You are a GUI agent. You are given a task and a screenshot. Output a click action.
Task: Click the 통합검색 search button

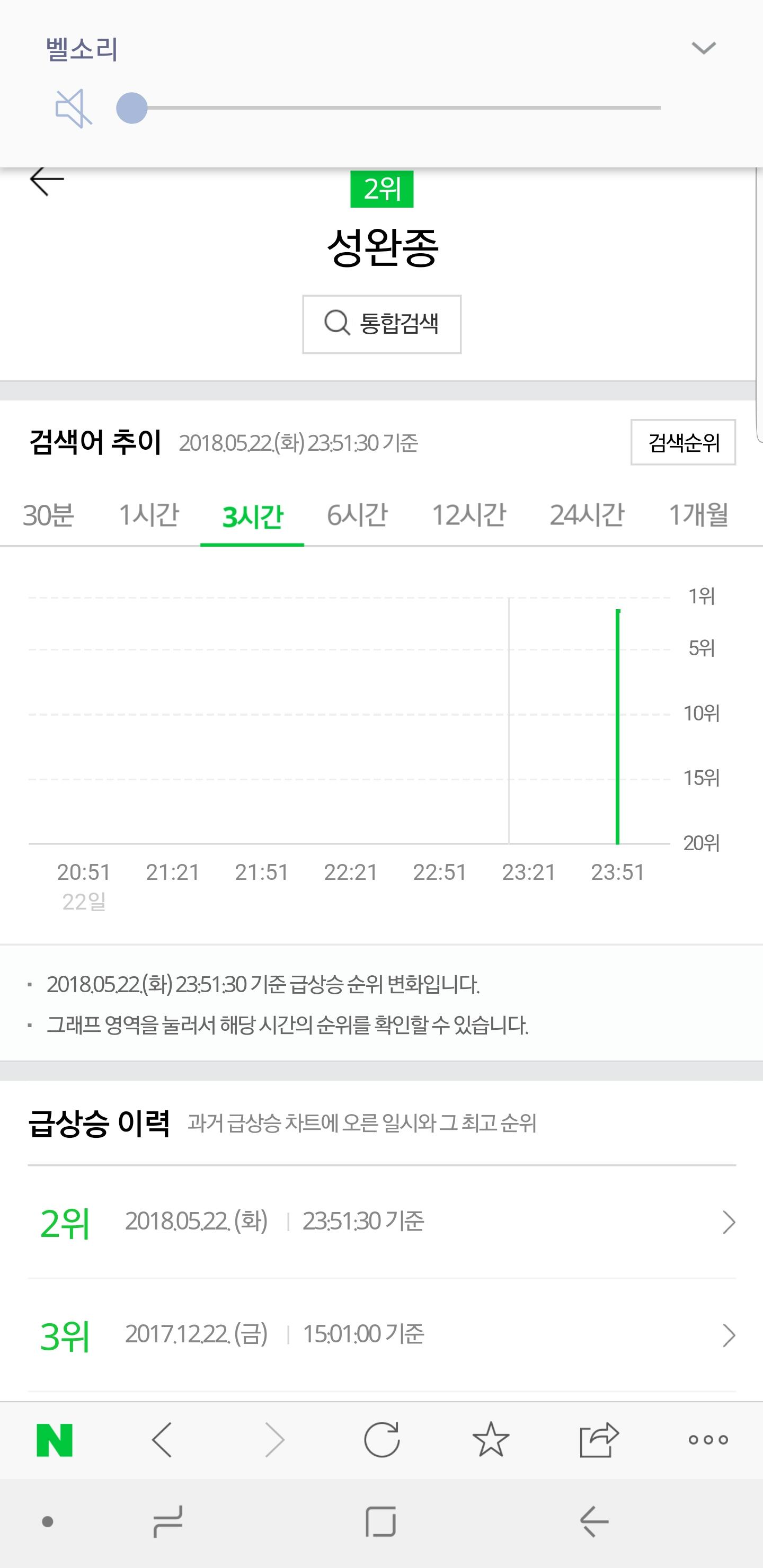click(x=382, y=324)
